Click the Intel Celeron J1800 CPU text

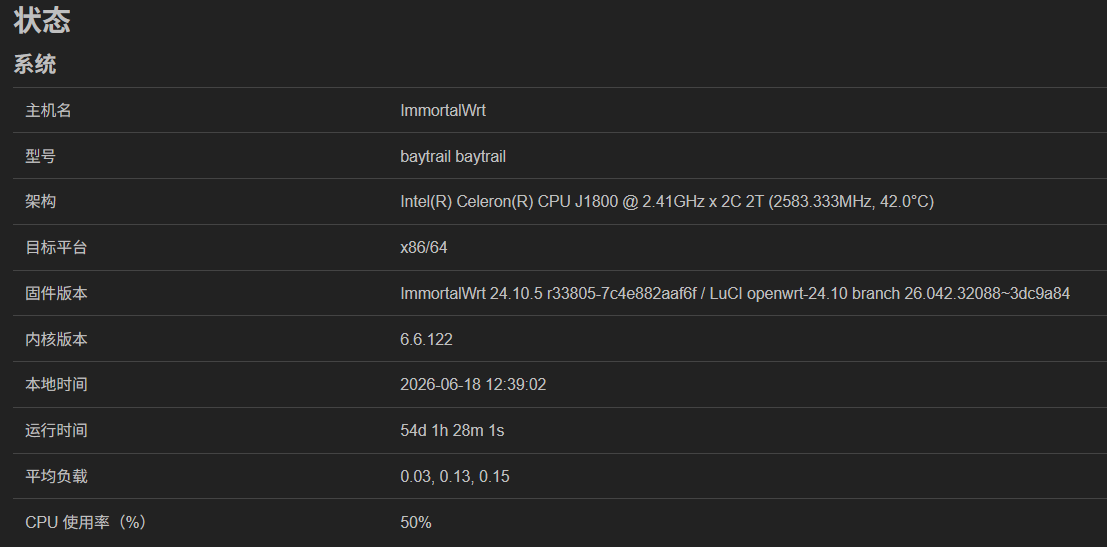point(666,202)
